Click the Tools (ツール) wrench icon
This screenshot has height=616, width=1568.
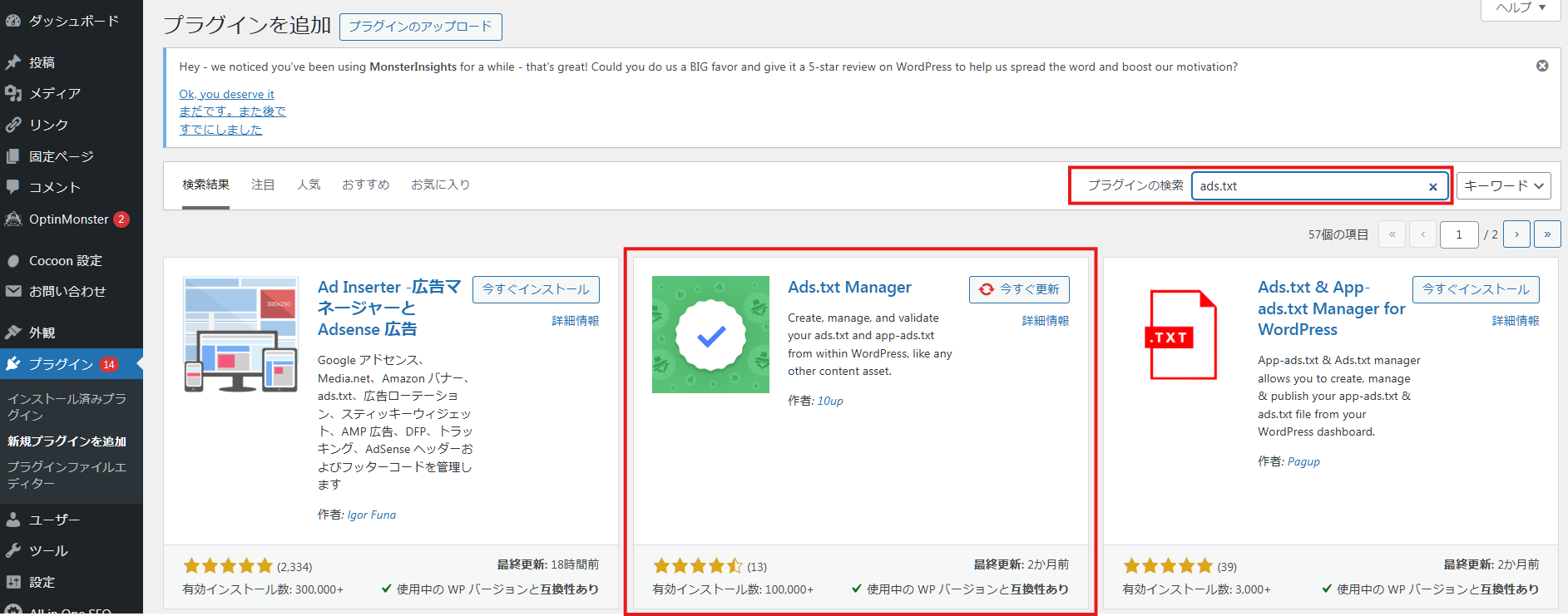[13, 550]
